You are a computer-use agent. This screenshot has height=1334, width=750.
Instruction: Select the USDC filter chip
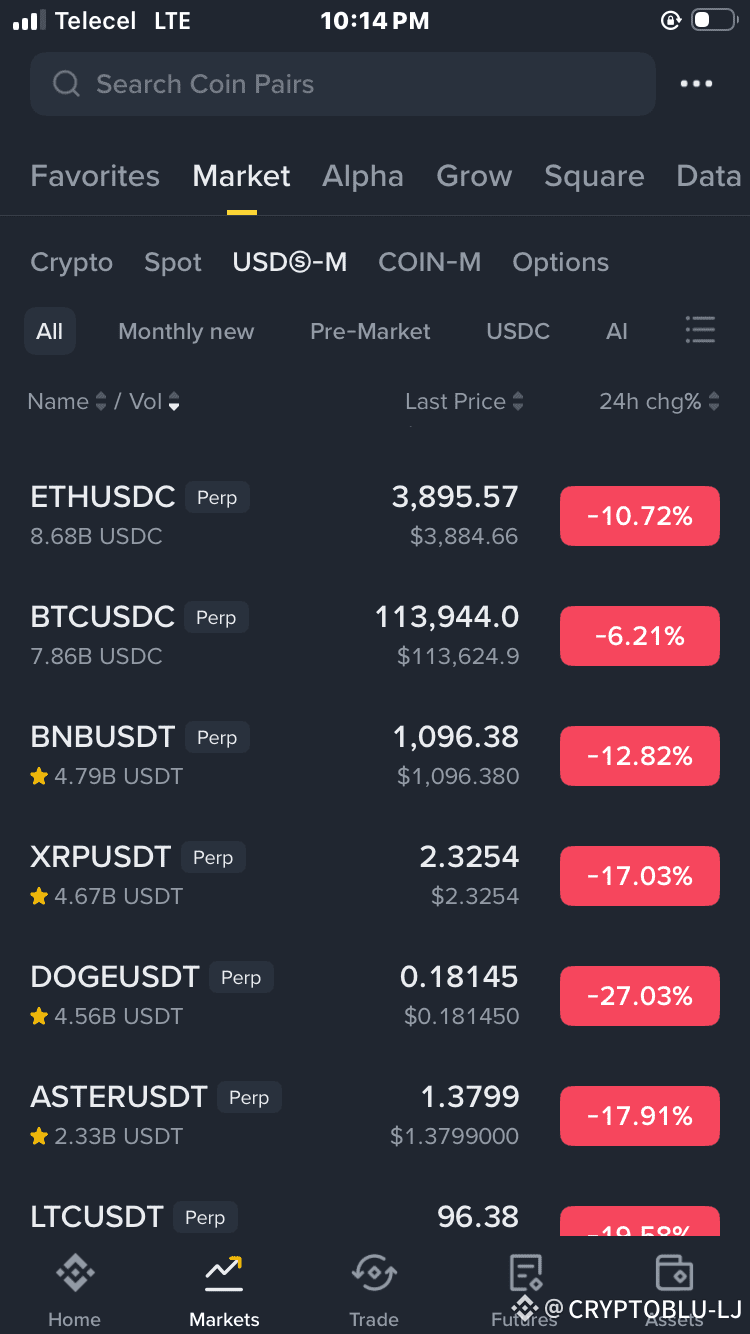[518, 331]
